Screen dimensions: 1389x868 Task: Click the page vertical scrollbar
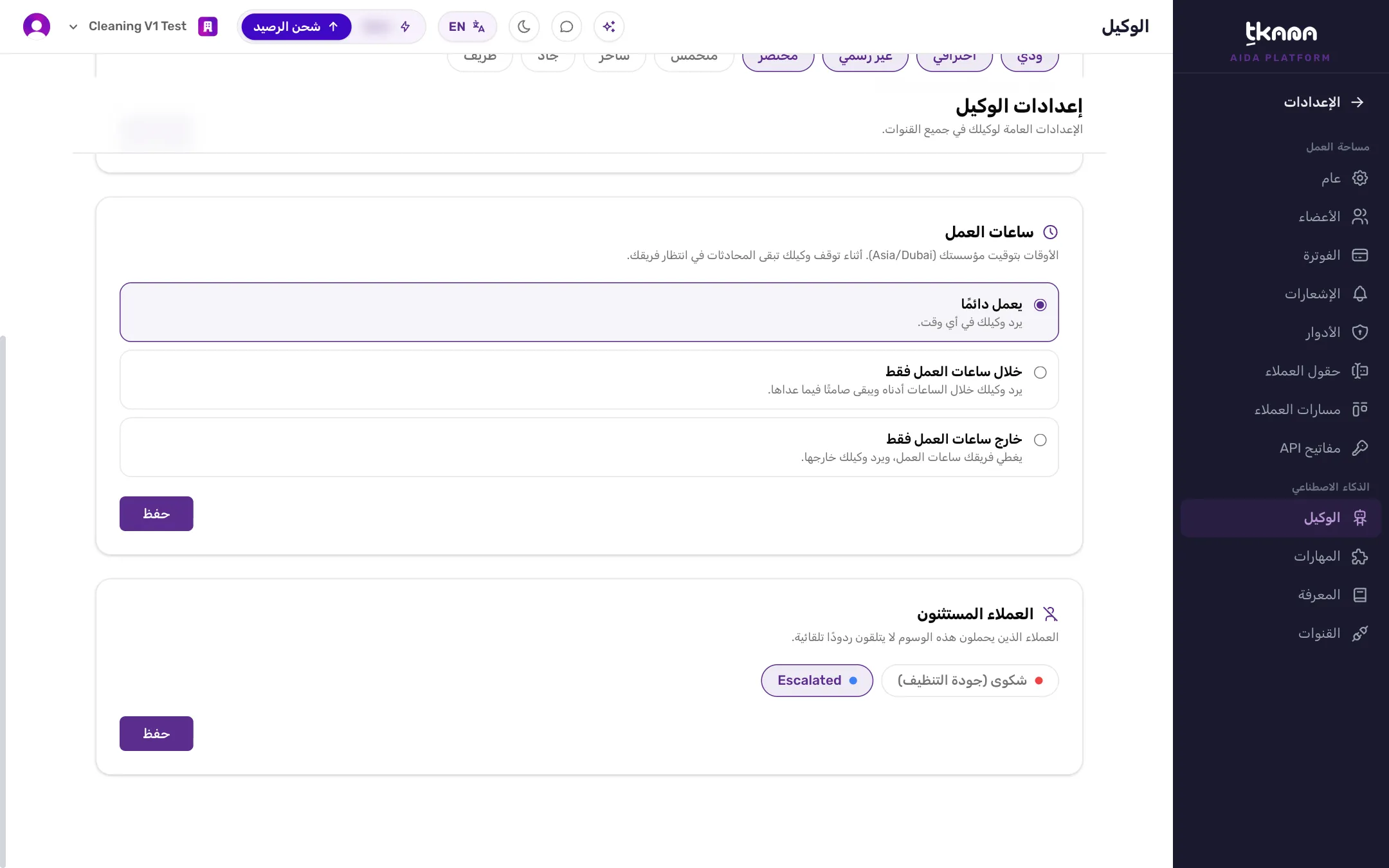point(3,601)
